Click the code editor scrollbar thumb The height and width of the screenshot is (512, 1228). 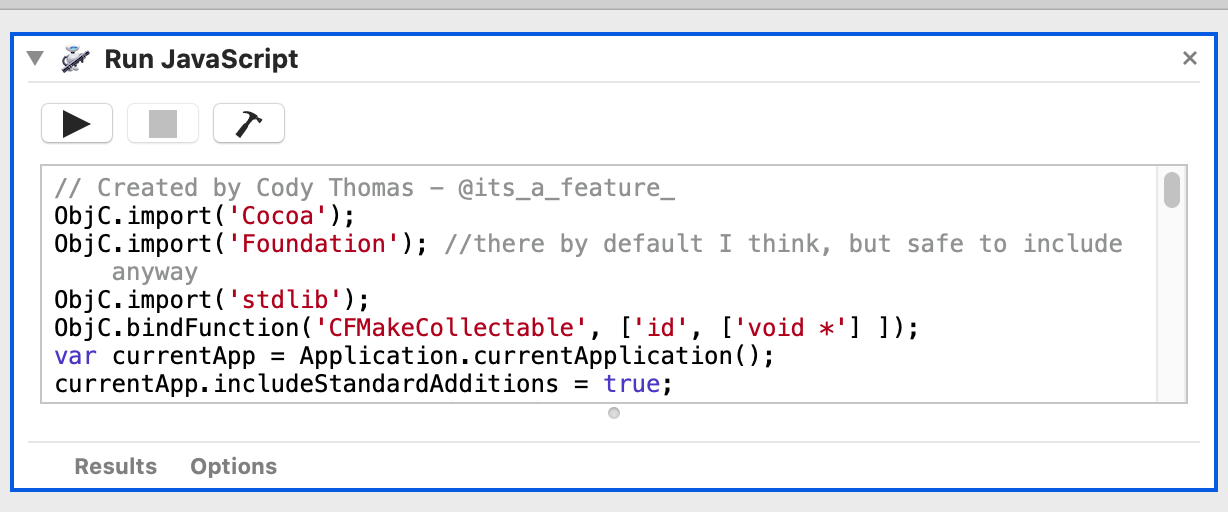1172,190
